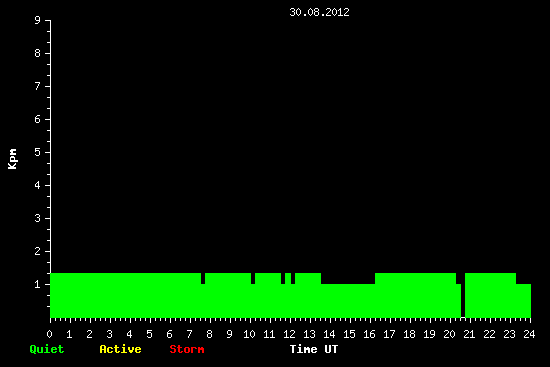Click hour 0 on the time axis
The image size is (550, 367).
tap(49, 334)
